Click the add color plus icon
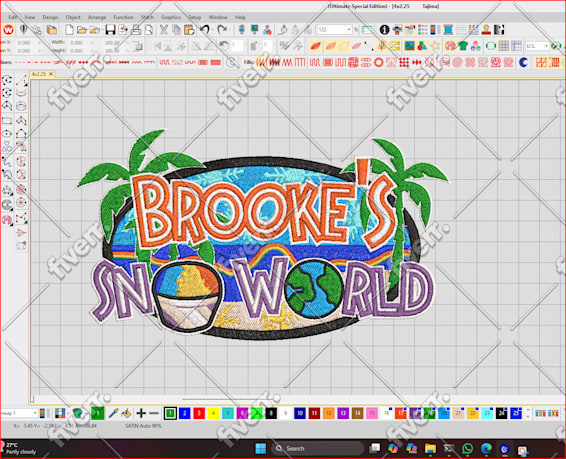This screenshot has width=566, height=459. click(141, 413)
